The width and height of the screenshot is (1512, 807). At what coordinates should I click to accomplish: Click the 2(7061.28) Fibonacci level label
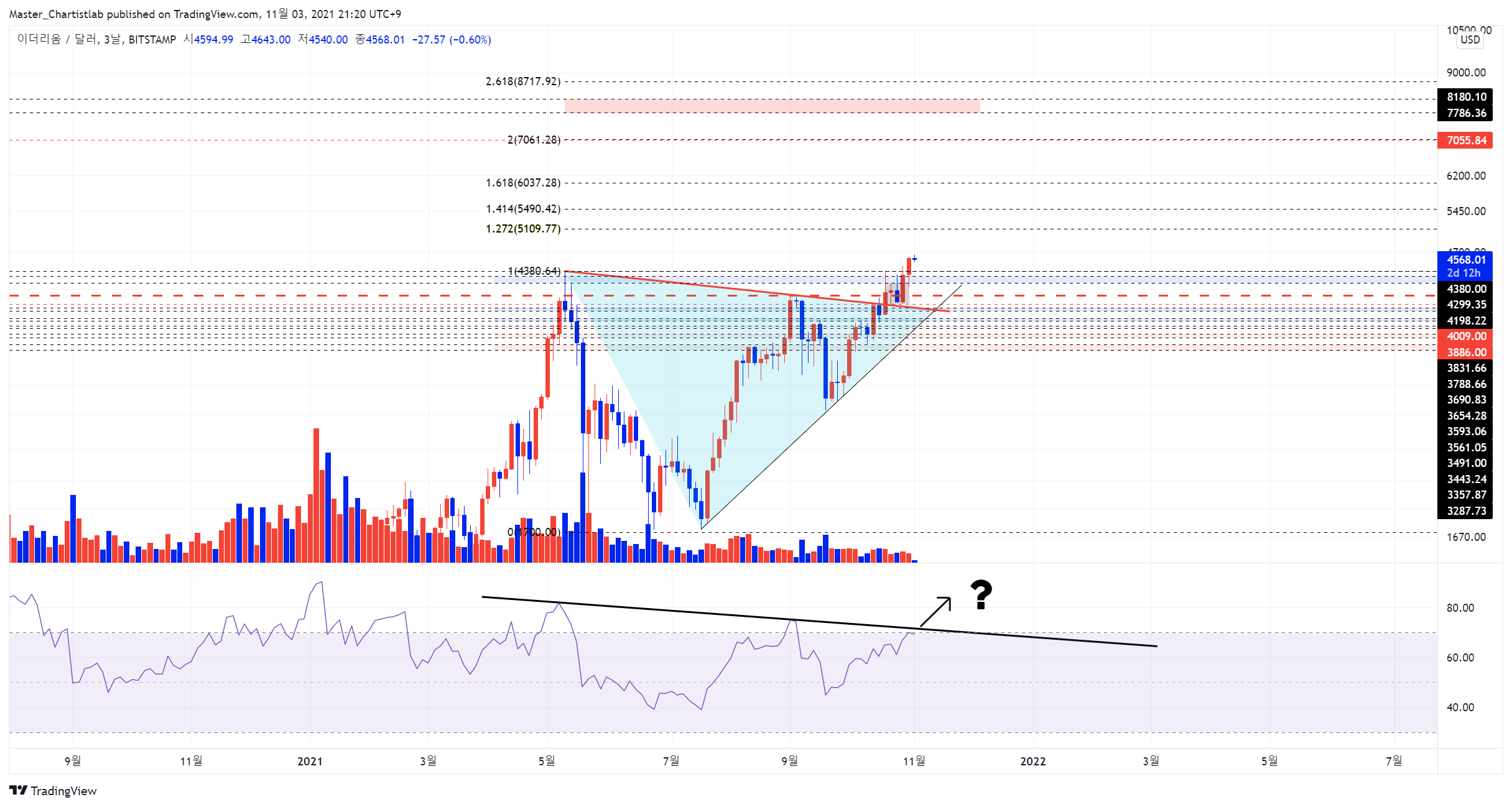pos(534,140)
